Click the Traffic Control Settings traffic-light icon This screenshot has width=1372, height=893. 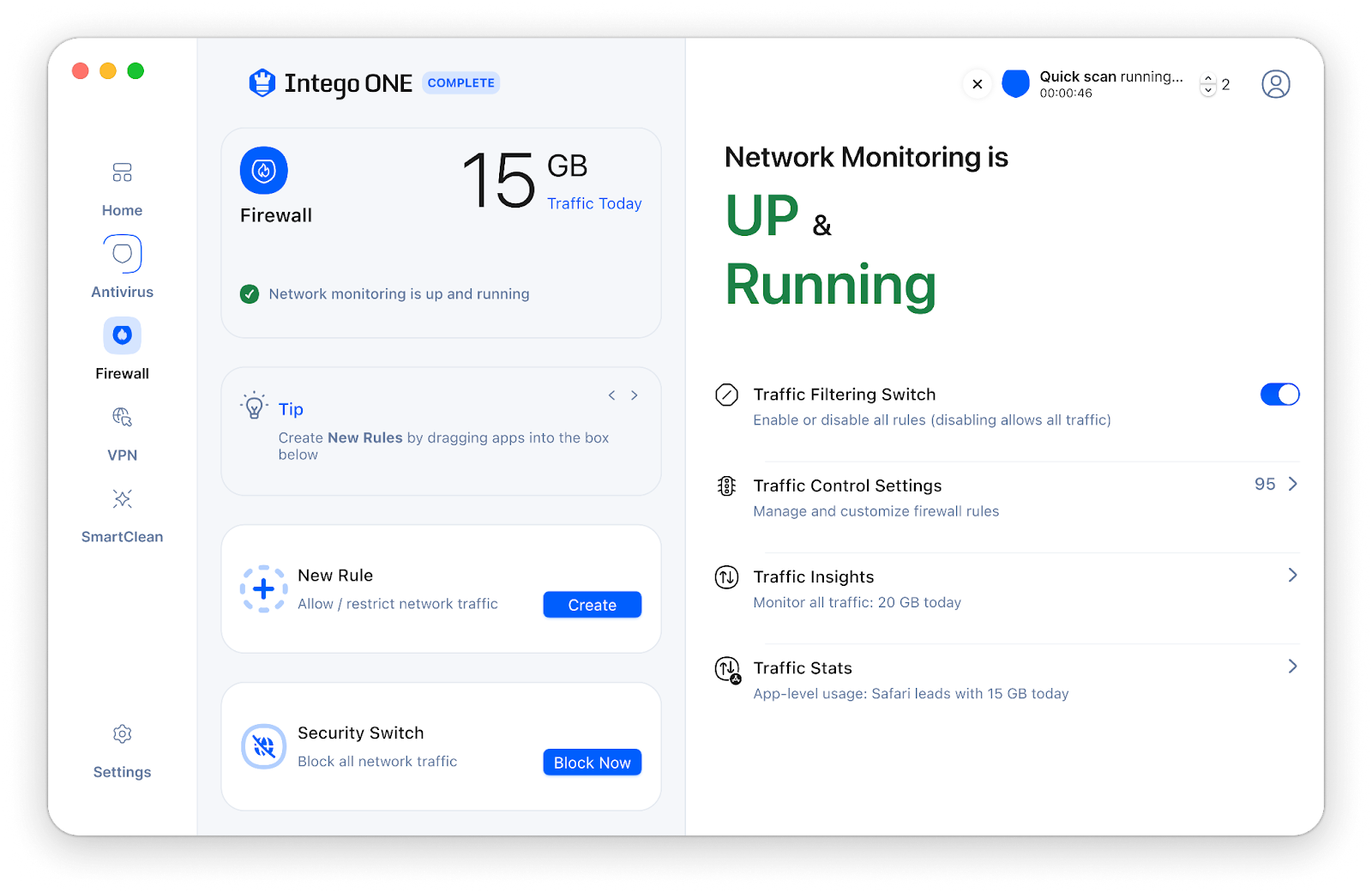pos(726,486)
